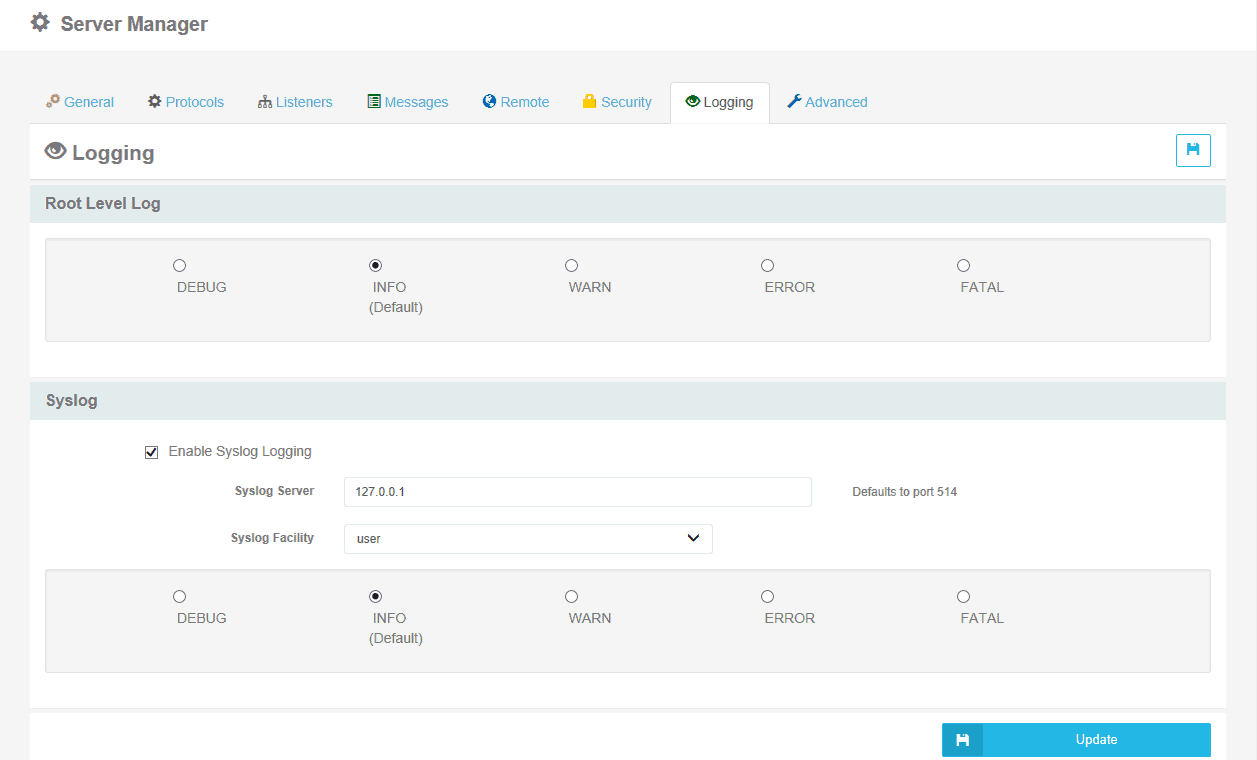This screenshot has height=760, width=1257.
Task: Select ERROR for the root log level
Action: tap(767, 265)
